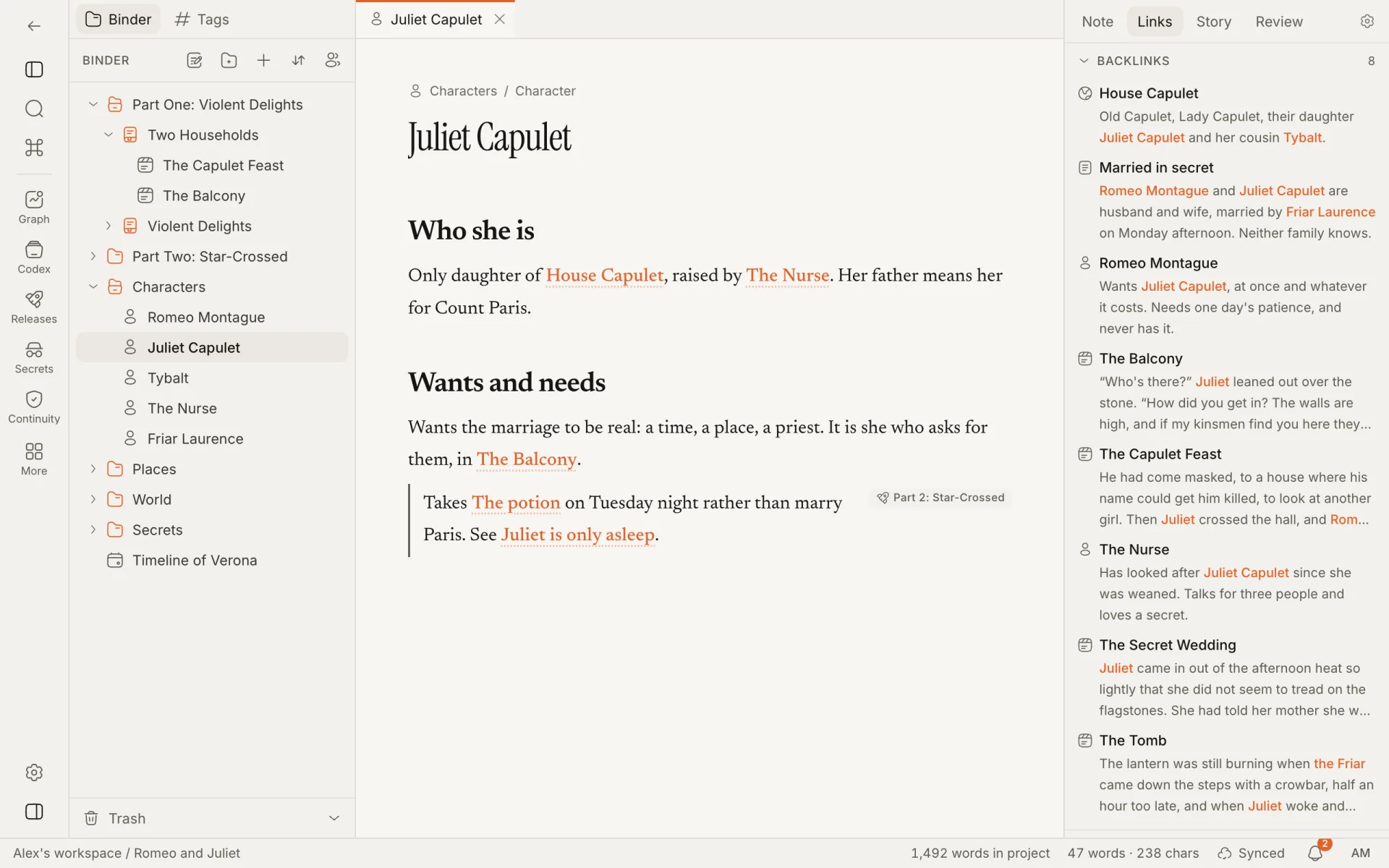This screenshot has width=1389, height=868.
Task: Go back with the left arrow
Action: click(x=34, y=26)
